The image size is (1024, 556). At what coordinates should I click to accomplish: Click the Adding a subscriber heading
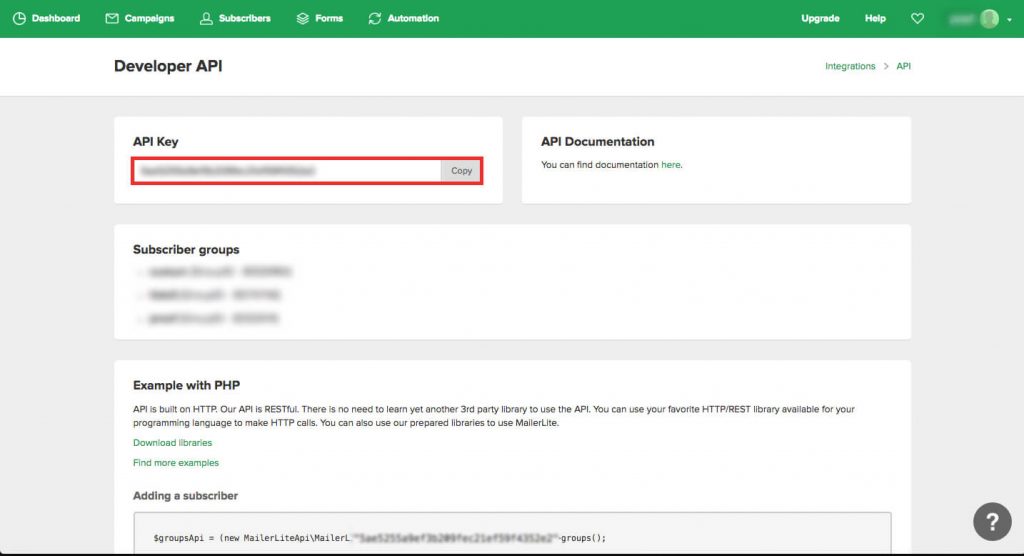pos(185,496)
